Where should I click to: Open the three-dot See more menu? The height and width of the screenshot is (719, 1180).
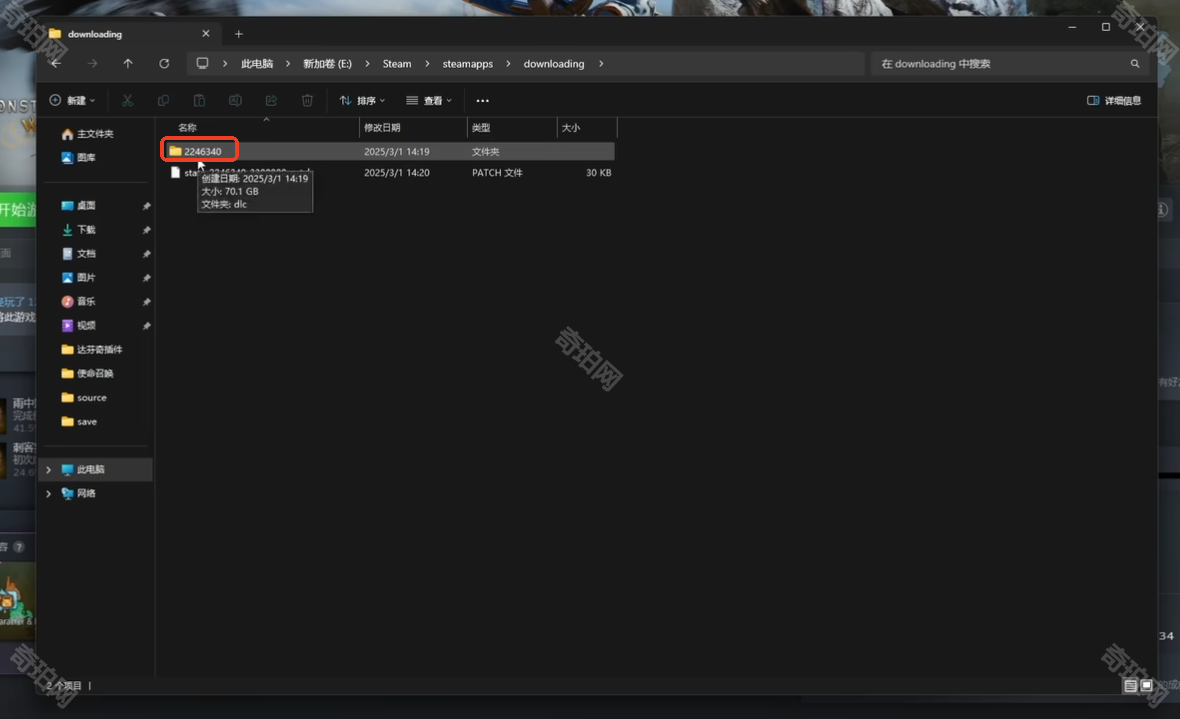[x=482, y=101]
